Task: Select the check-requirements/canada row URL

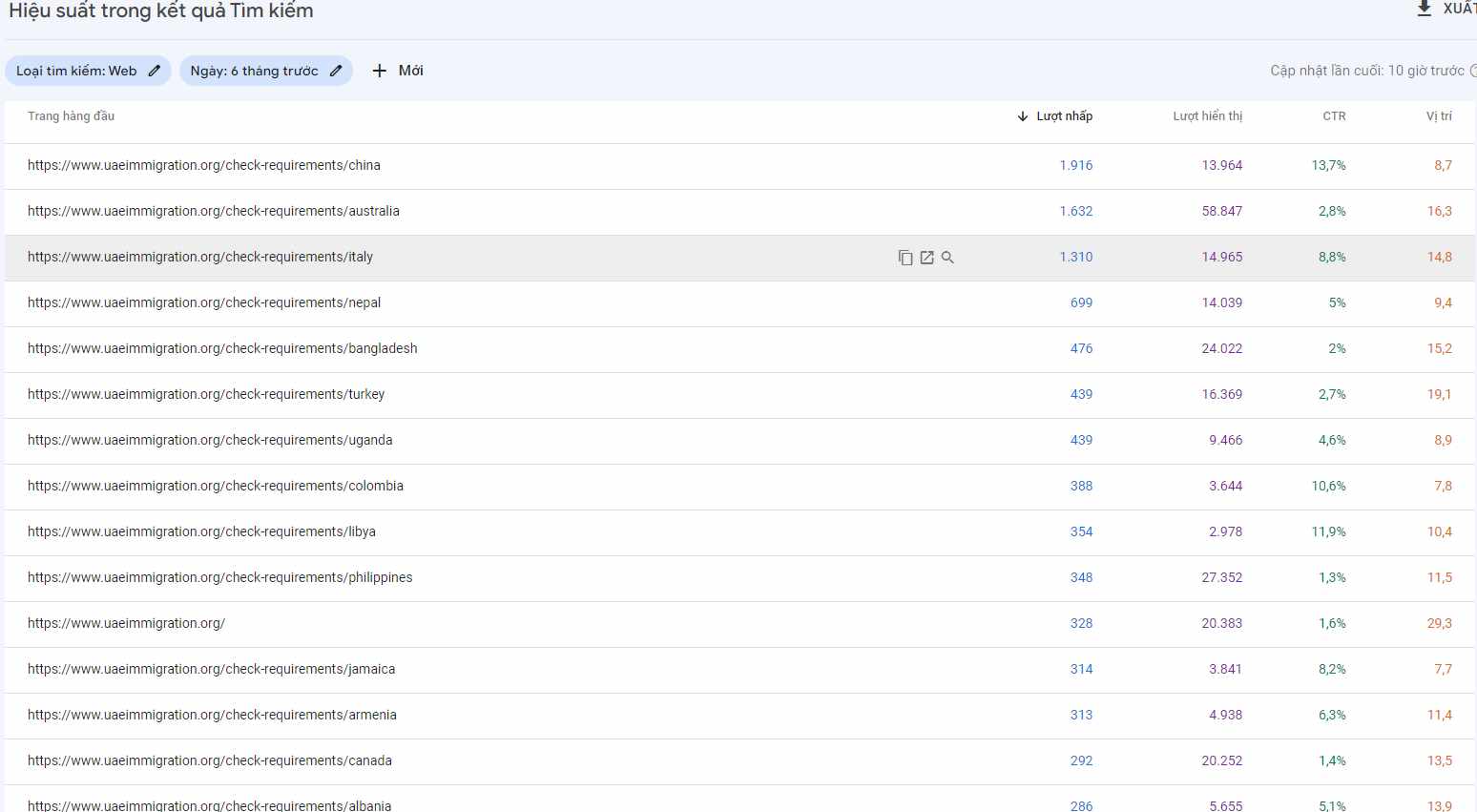Action: click(210, 760)
